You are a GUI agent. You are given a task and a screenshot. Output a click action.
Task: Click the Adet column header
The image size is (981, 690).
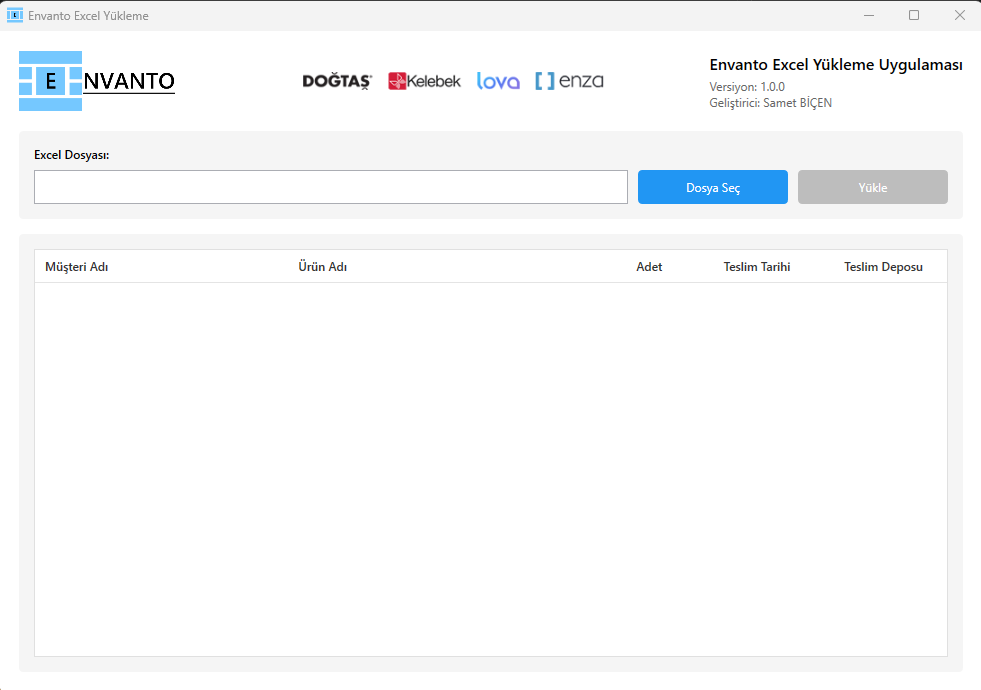coord(649,267)
